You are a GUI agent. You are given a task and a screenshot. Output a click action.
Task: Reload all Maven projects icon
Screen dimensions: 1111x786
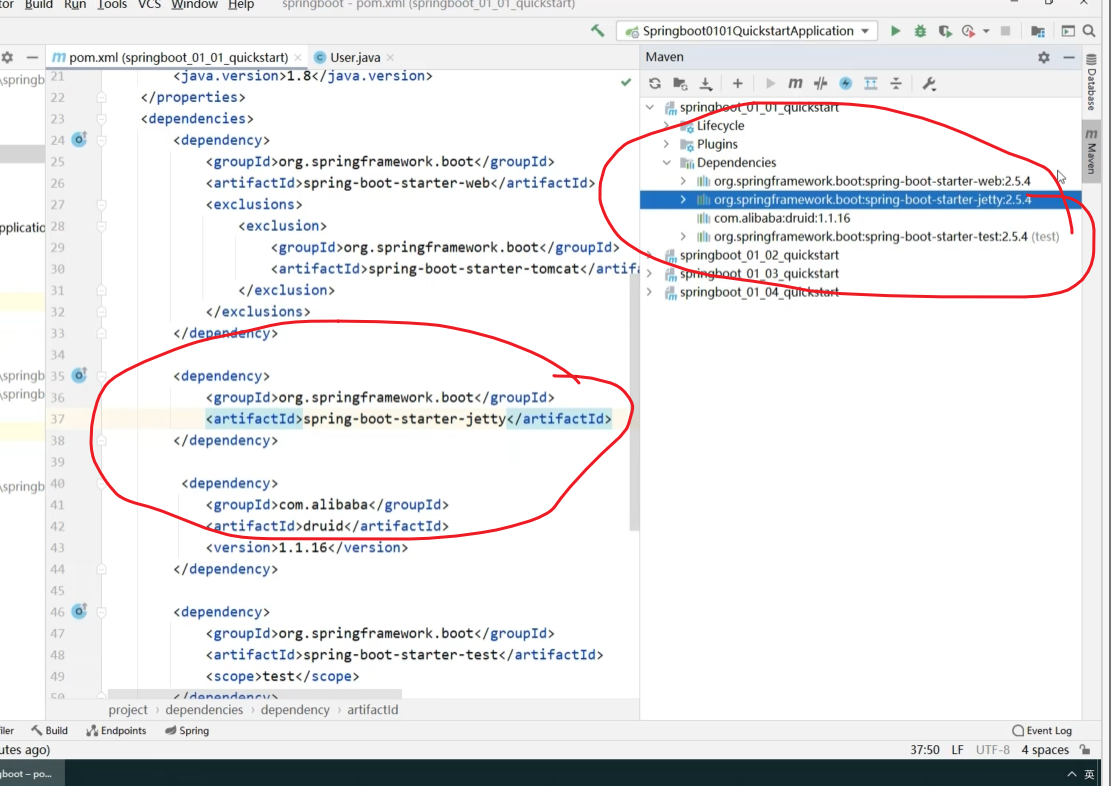pos(655,84)
